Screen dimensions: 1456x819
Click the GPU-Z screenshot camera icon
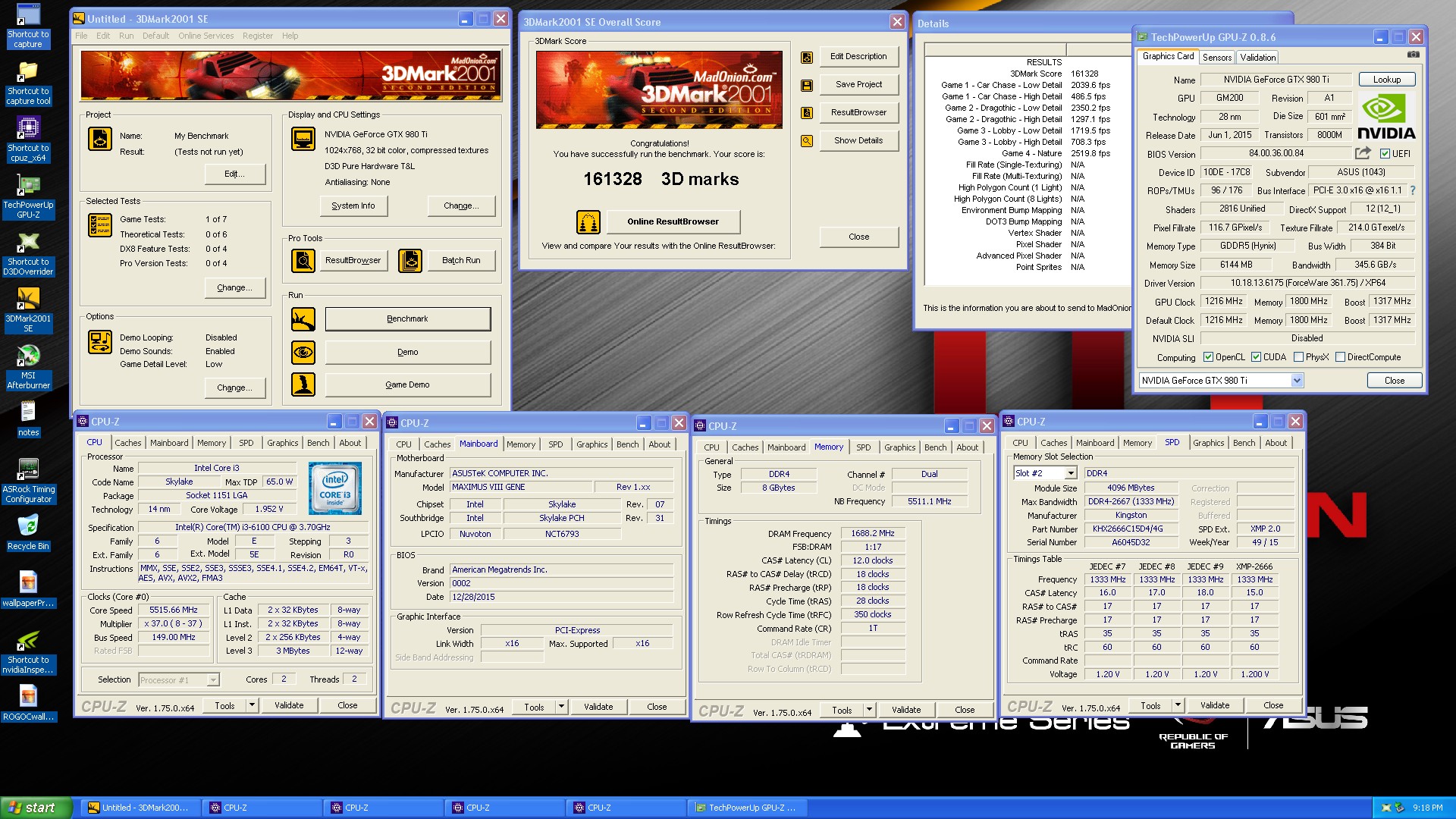click(x=1414, y=55)
